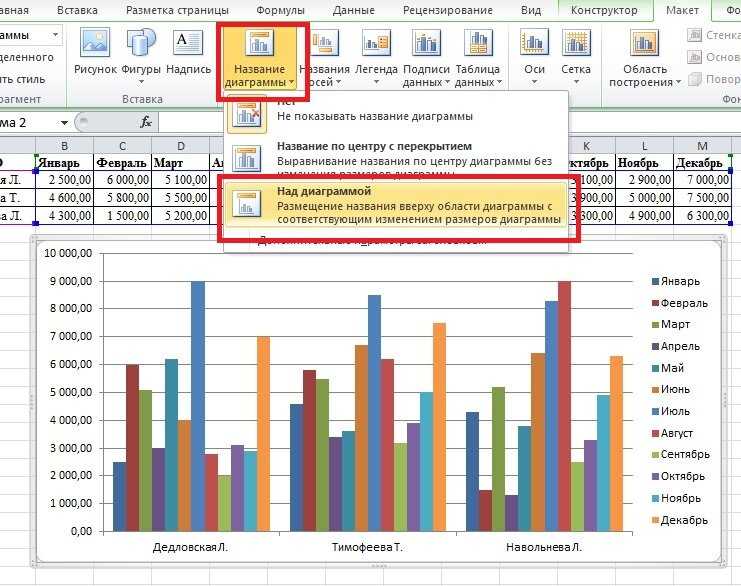This screenshot has width=741, height=586.
Task: Select column C header
Action: point(122,146)
